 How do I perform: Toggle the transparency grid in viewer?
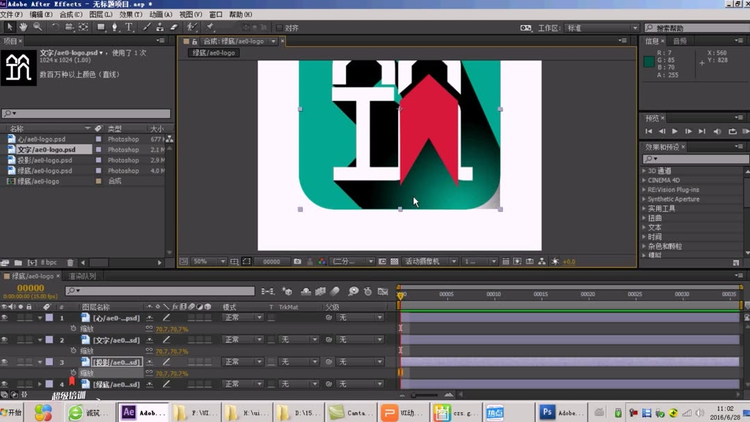394,262
